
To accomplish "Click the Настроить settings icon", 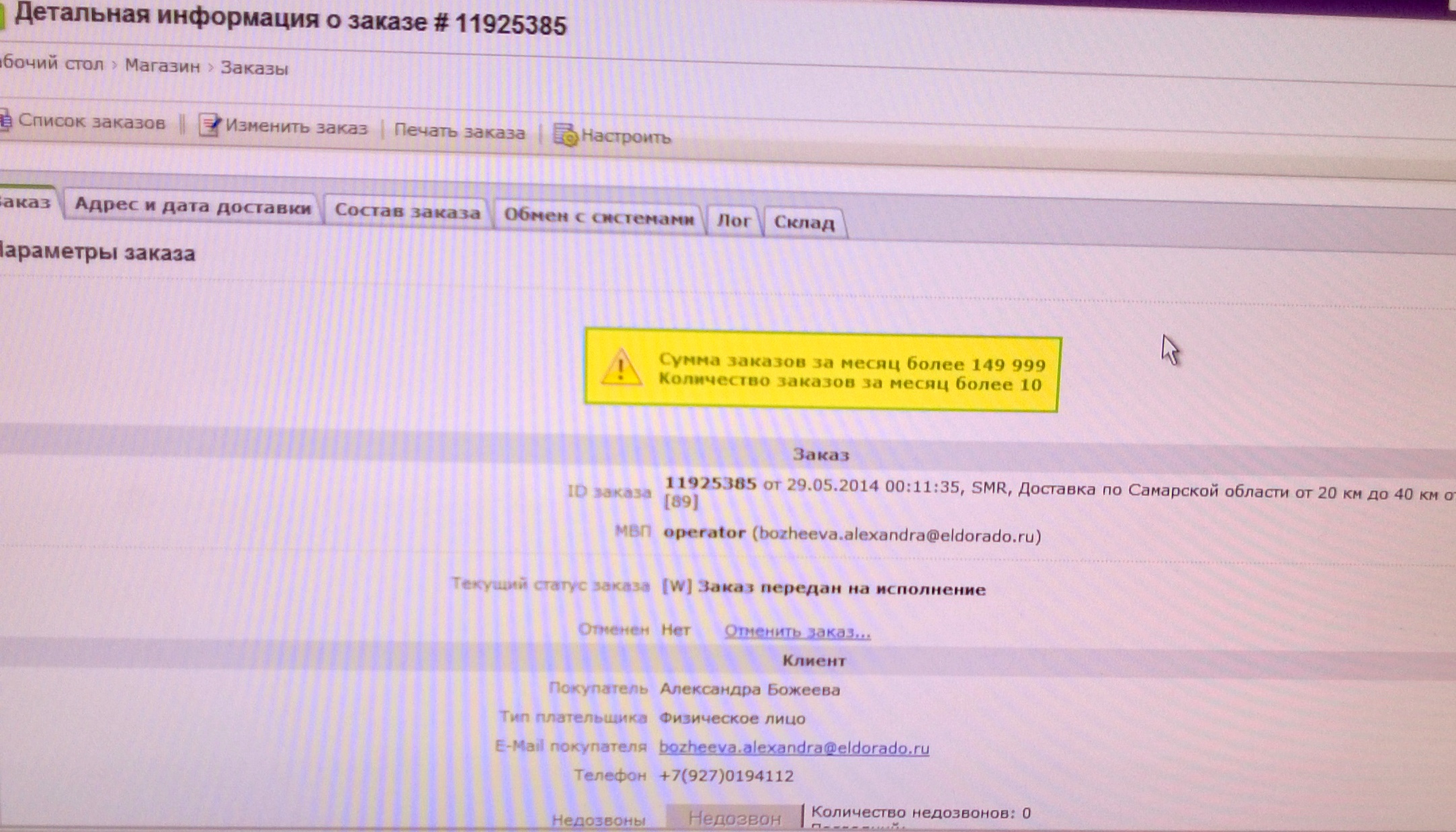I will tap(565, 134).
